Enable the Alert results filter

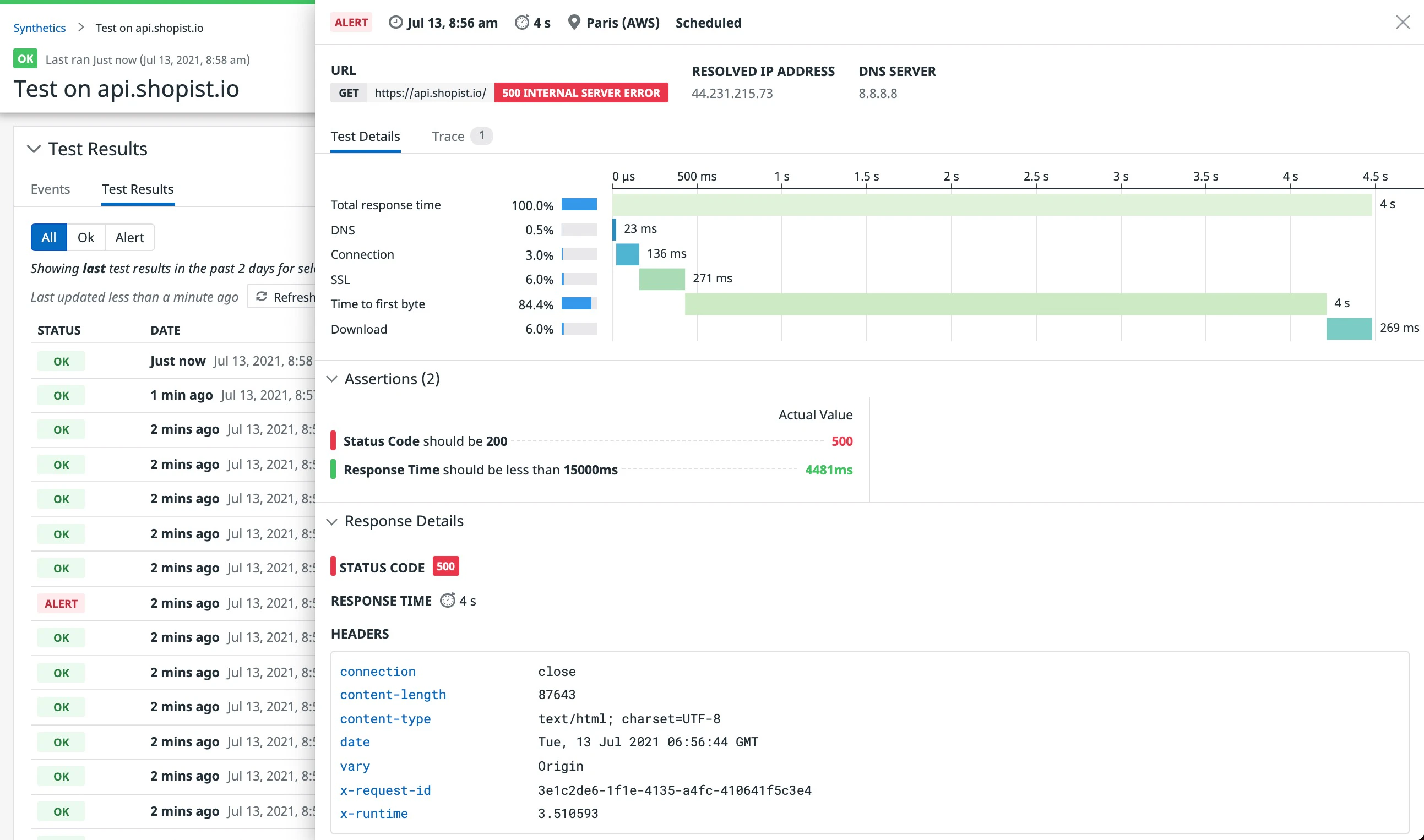click(x=129, y=237)
